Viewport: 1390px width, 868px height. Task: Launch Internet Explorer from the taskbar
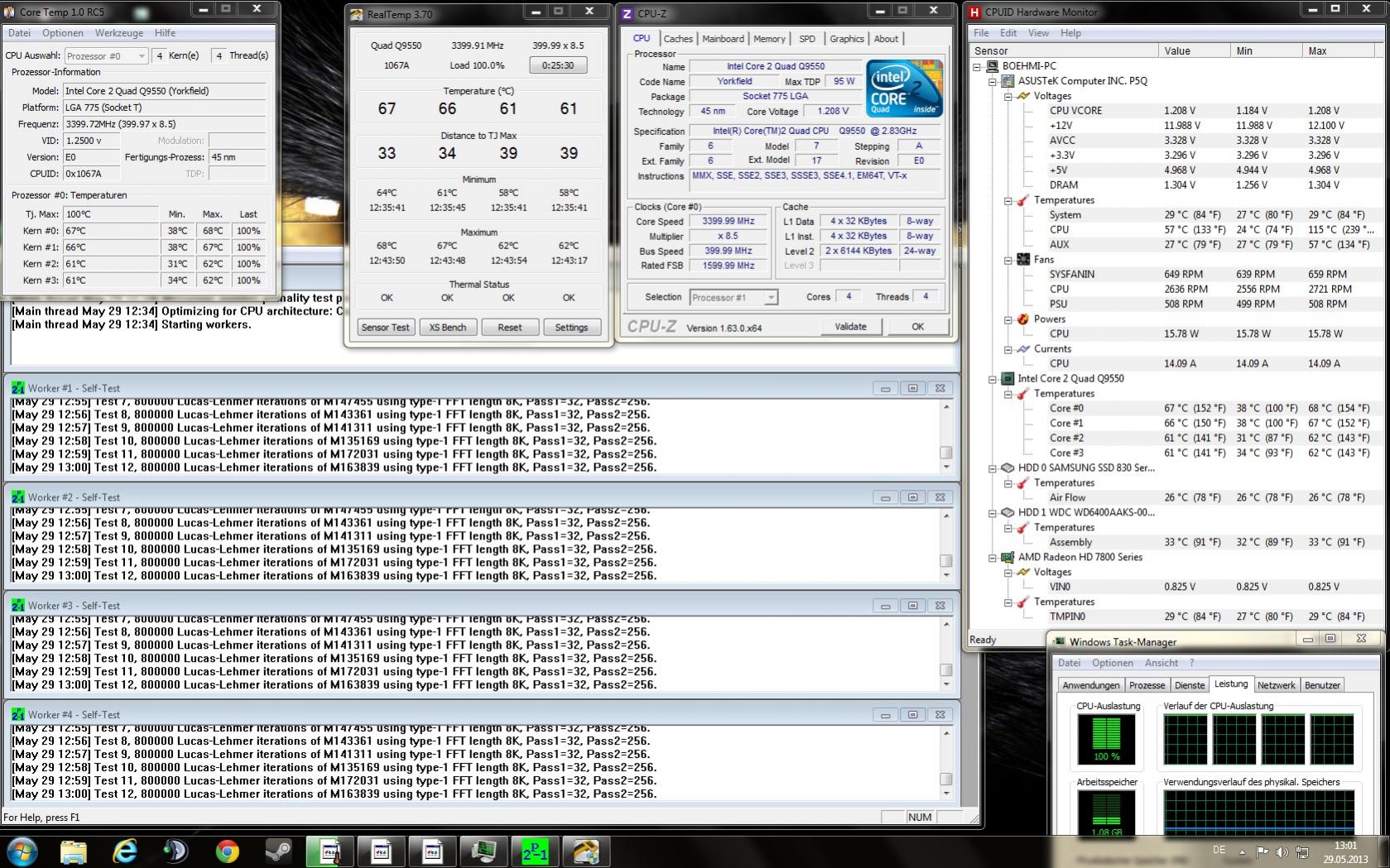125,851
